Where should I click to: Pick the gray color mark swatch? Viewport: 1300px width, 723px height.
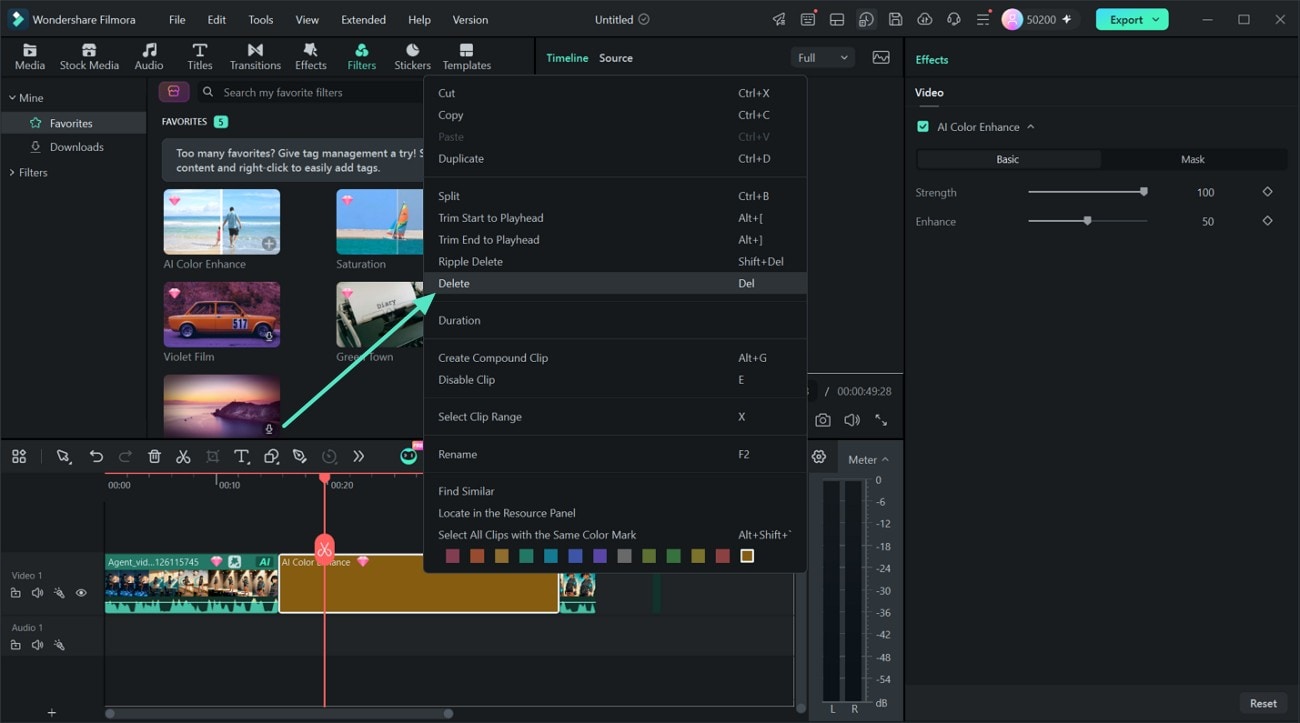[624, 556]
